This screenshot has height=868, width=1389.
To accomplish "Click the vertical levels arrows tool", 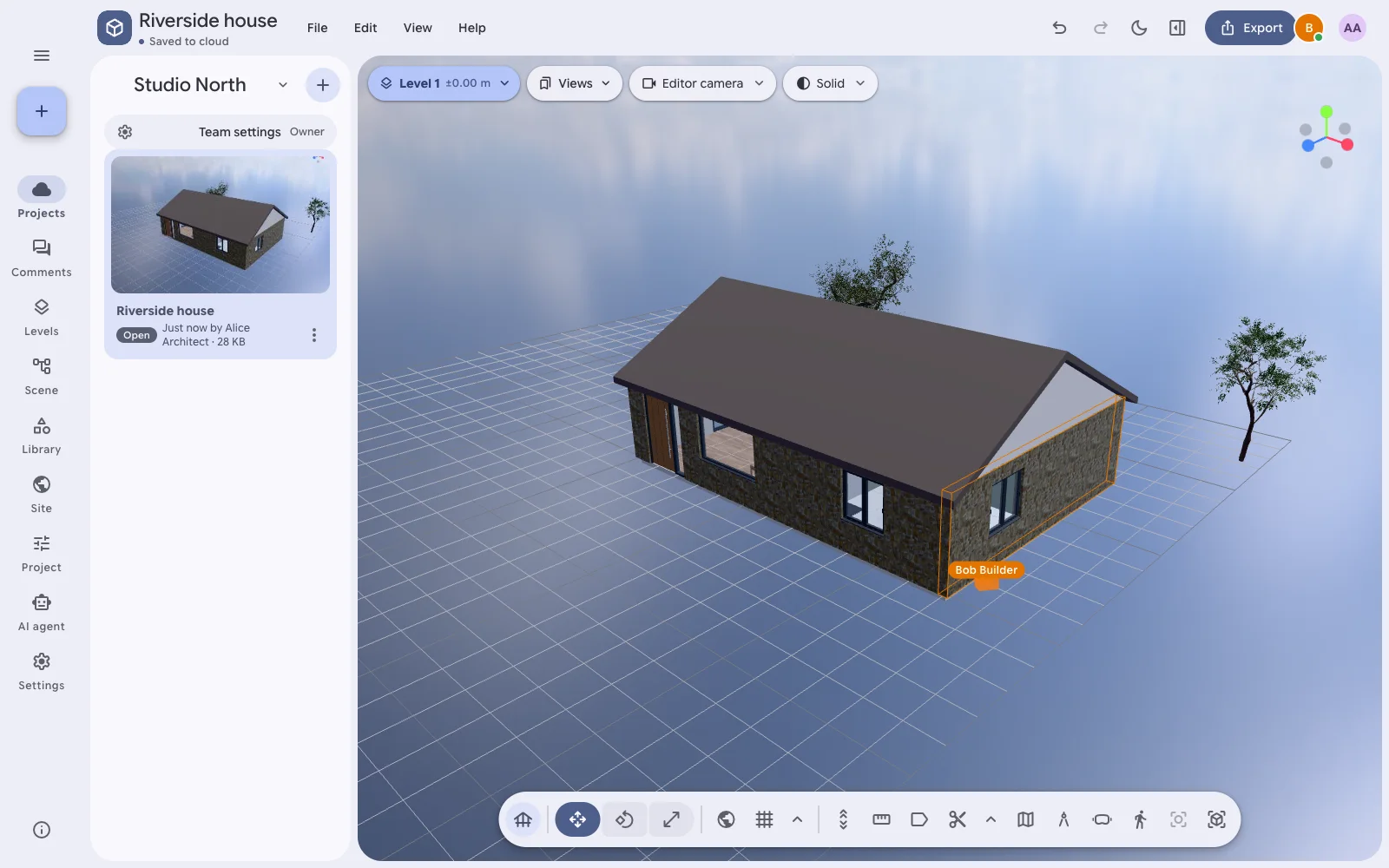I will pyautogui.click(x=843, y=819).
